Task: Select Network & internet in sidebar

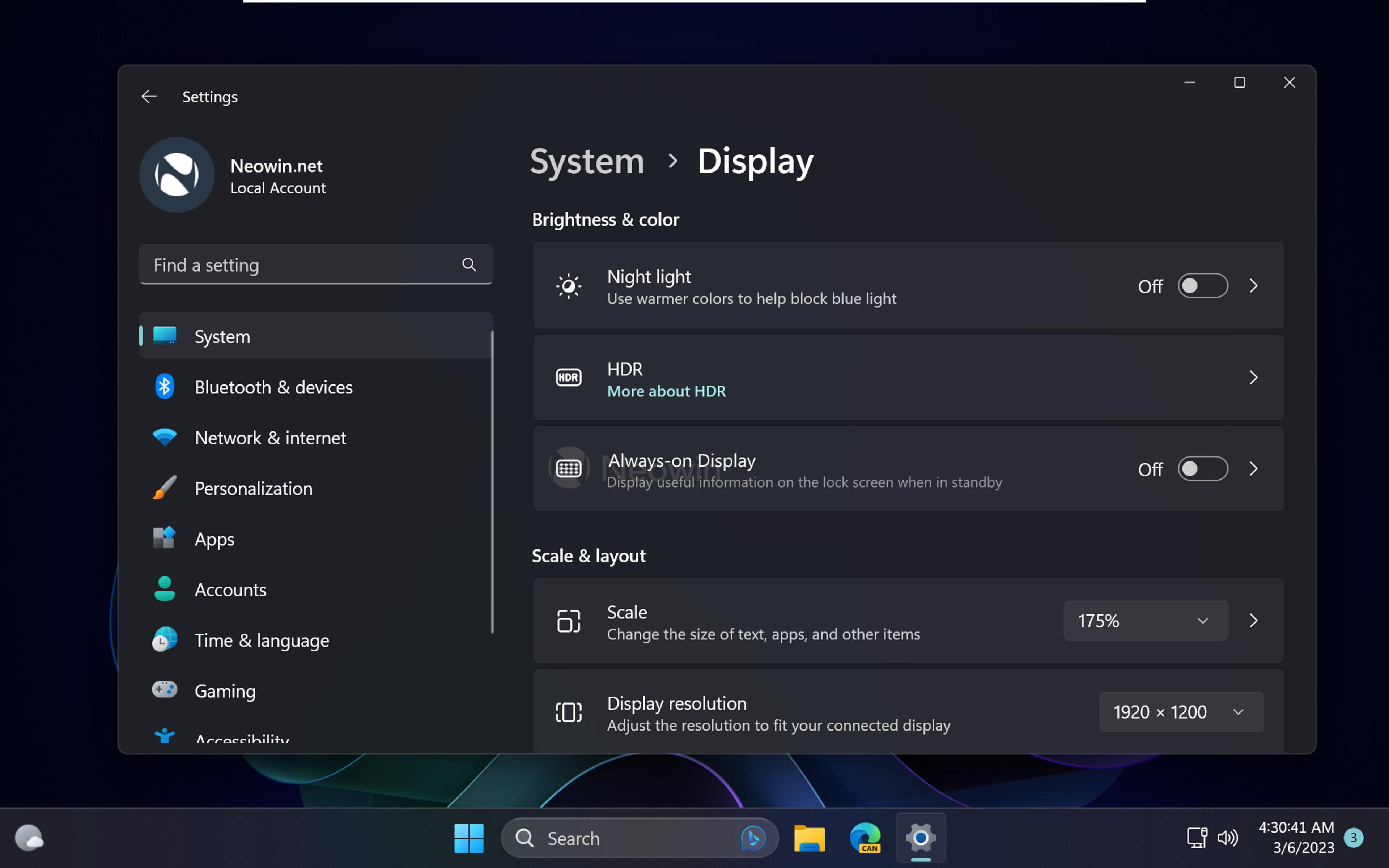Action: (270, 438)
